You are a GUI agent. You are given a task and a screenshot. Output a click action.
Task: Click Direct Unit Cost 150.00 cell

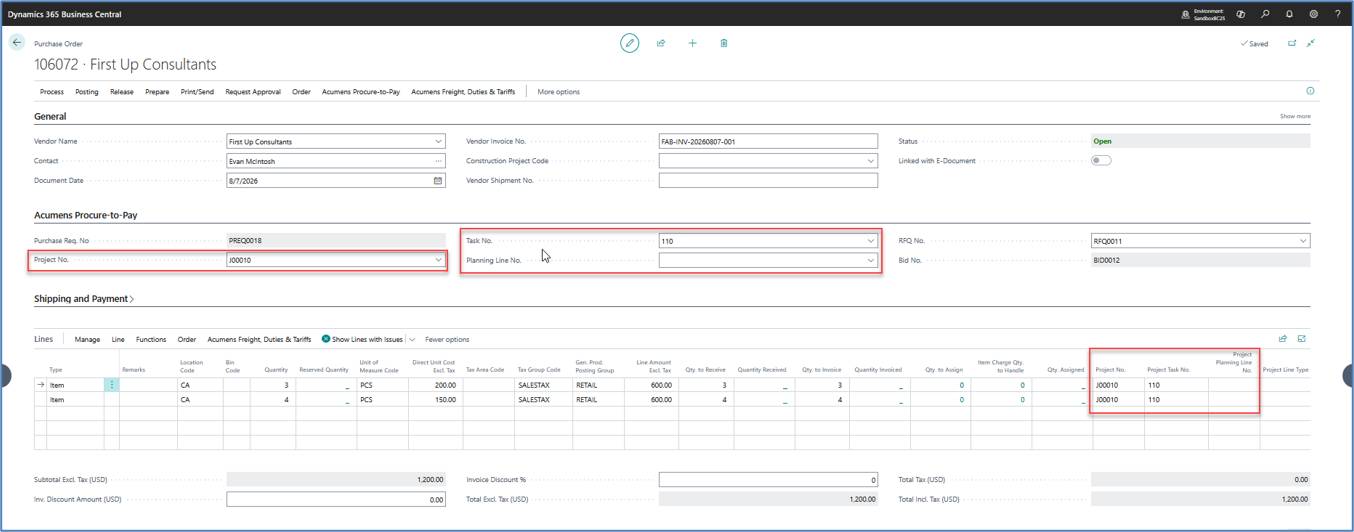pos(435,399)
